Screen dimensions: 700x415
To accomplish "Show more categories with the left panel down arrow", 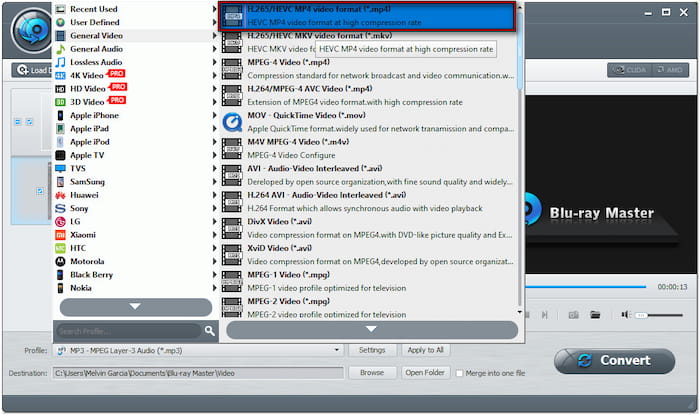I will 136,307.
